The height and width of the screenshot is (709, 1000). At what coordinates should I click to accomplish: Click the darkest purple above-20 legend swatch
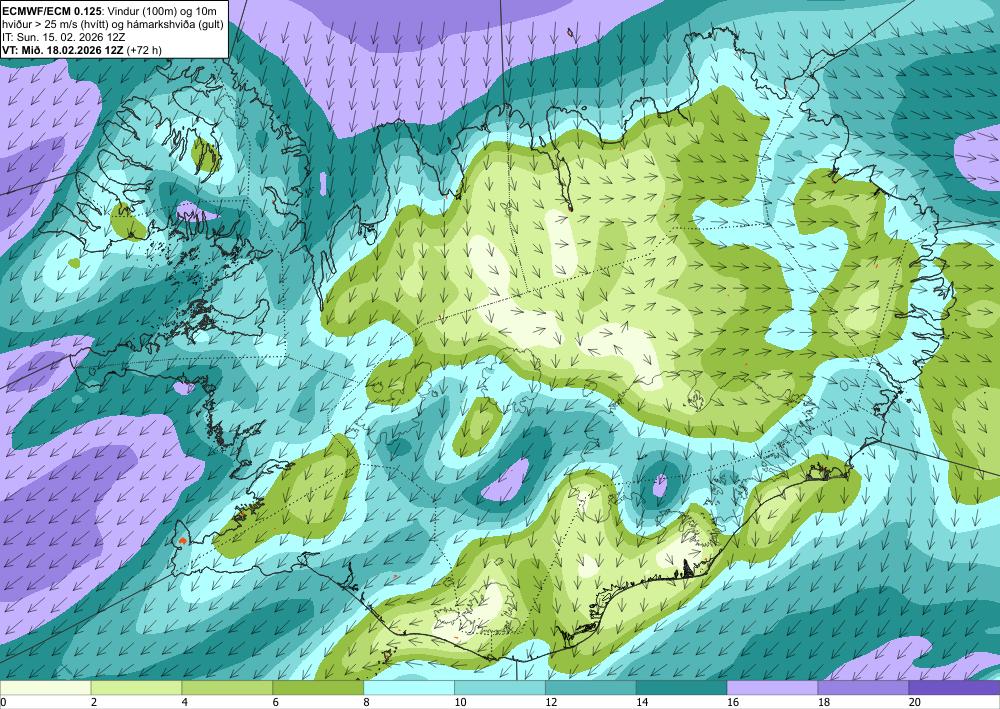click(955, 687)
